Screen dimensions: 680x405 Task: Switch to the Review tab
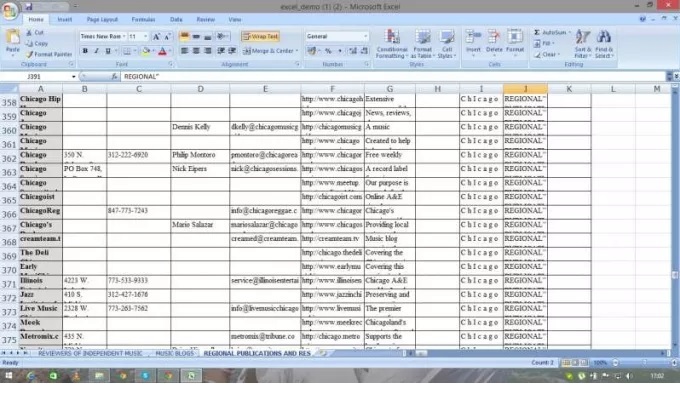point(206,20)
